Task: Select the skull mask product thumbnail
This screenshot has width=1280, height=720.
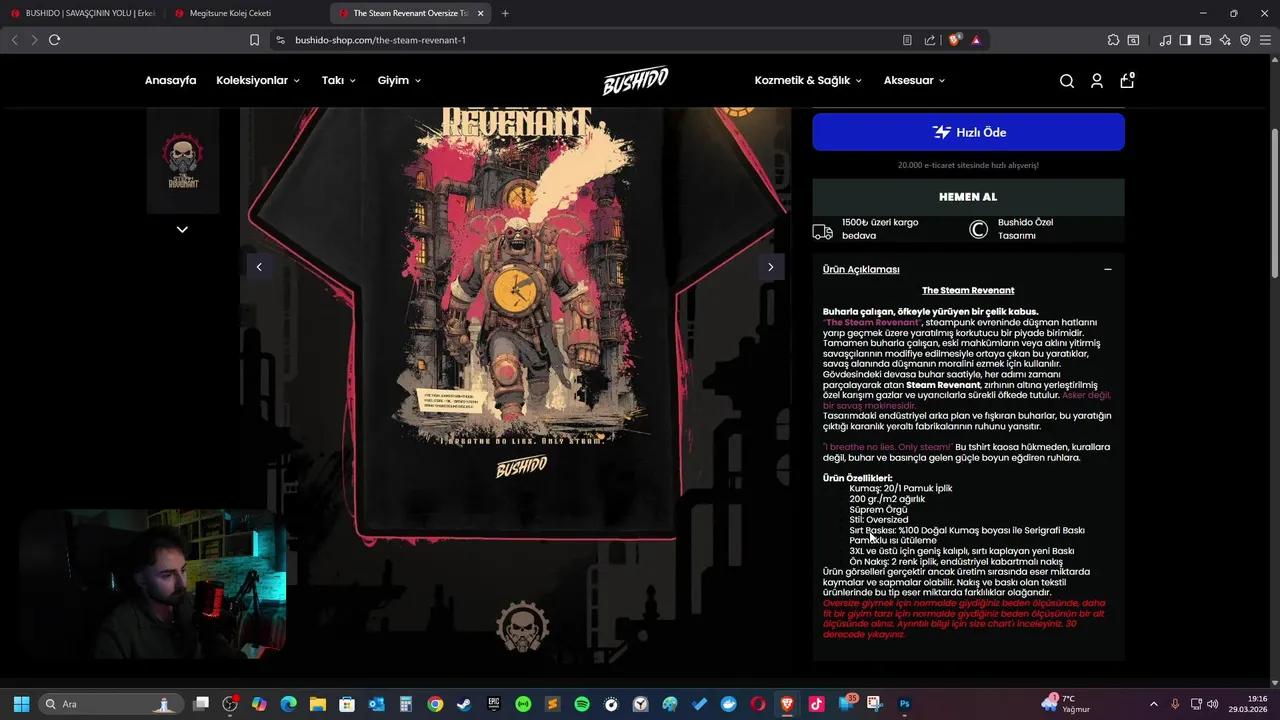Action: [183, 161]
